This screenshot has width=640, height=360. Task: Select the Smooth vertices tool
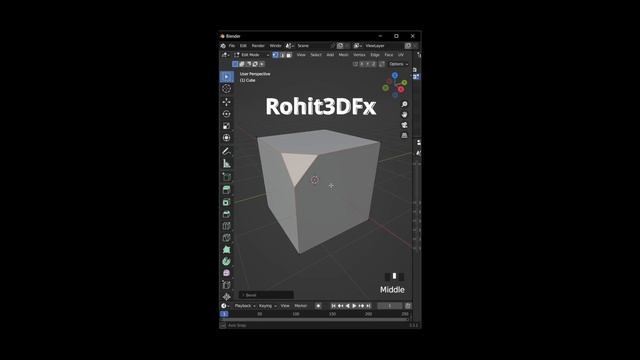[x=227, y=273]
